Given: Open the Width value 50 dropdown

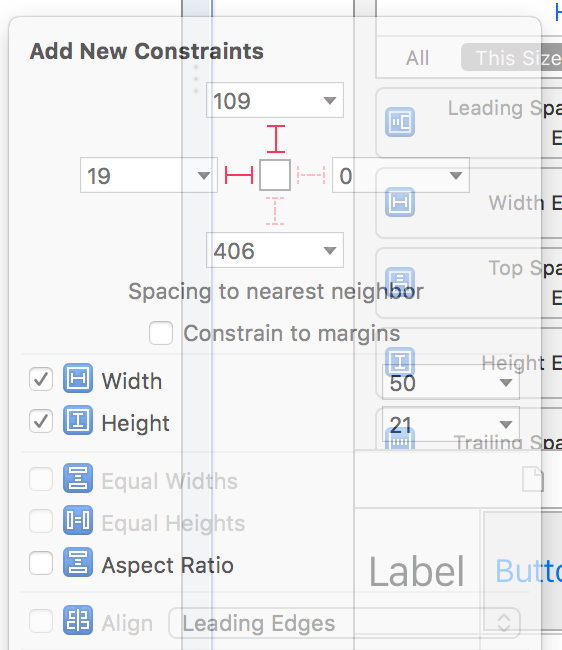Looking at the screenshot, I should point(506,383).
